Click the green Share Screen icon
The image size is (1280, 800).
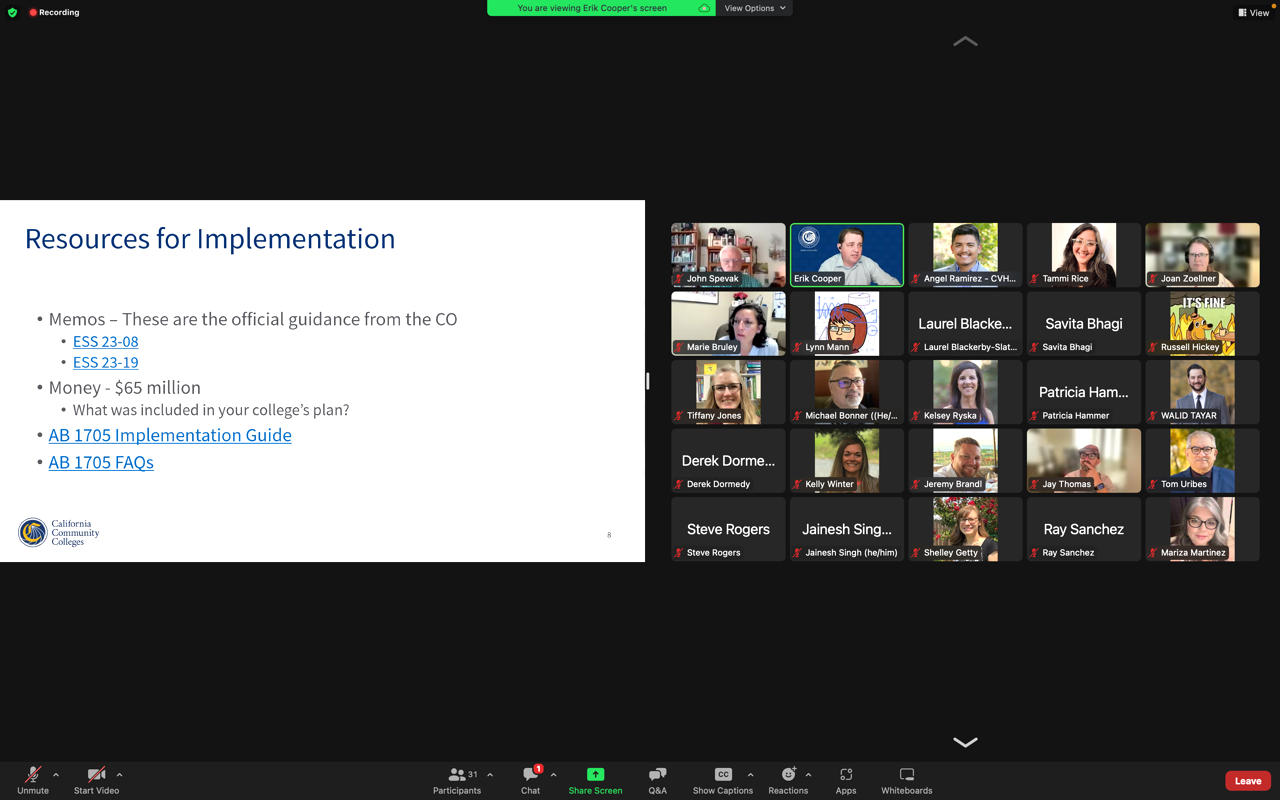595,775
